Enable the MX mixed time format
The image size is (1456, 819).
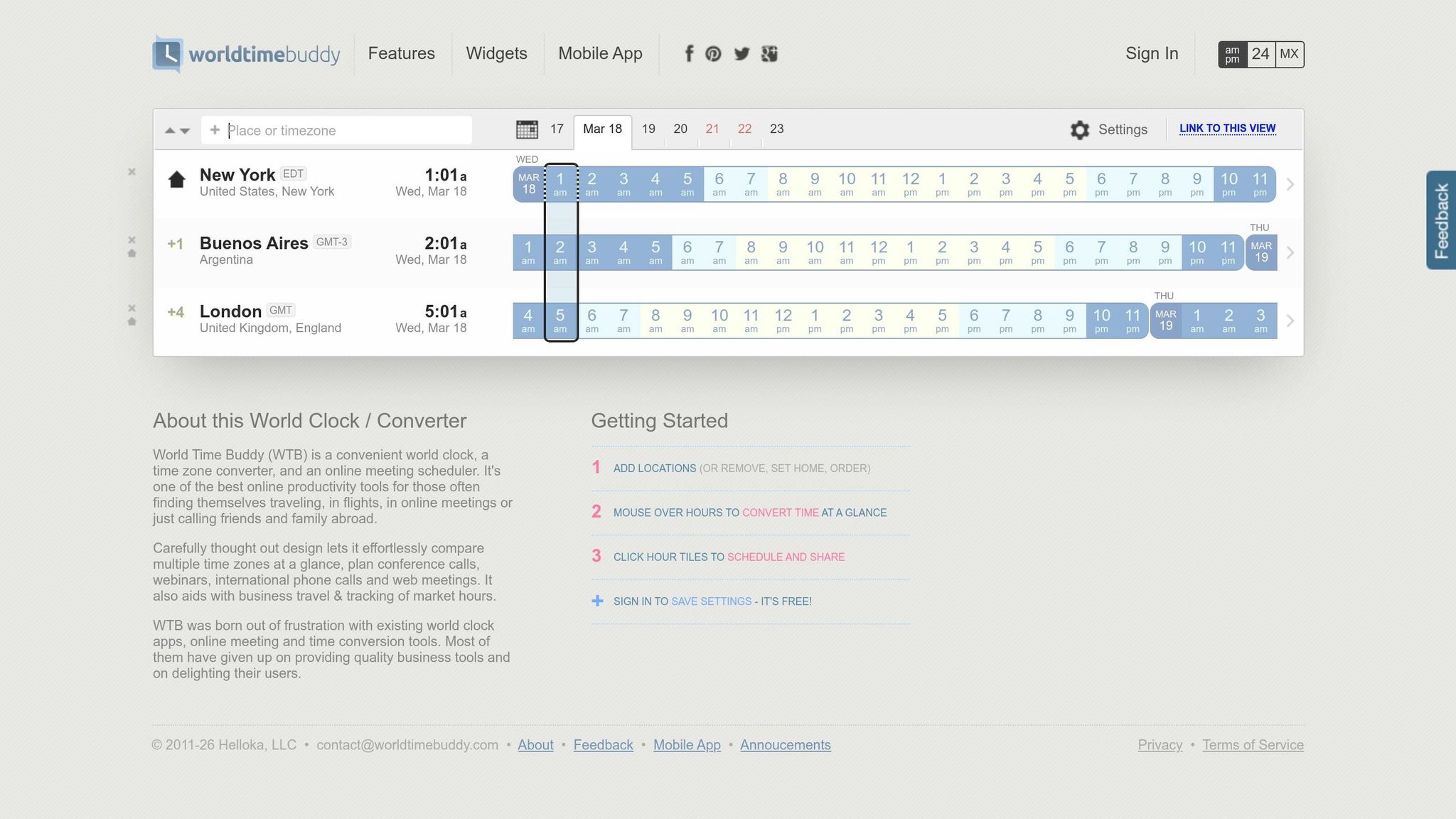tap(1289, 54)
